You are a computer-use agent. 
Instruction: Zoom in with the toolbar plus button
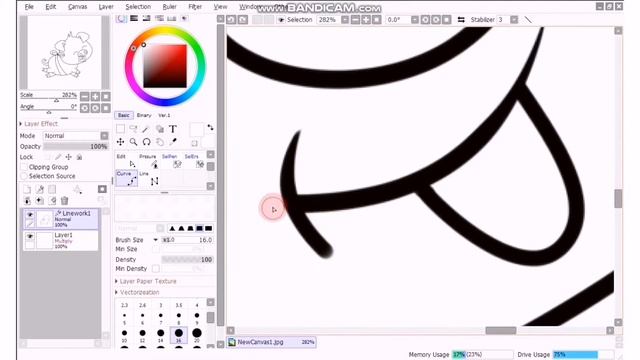coord(366,20)
